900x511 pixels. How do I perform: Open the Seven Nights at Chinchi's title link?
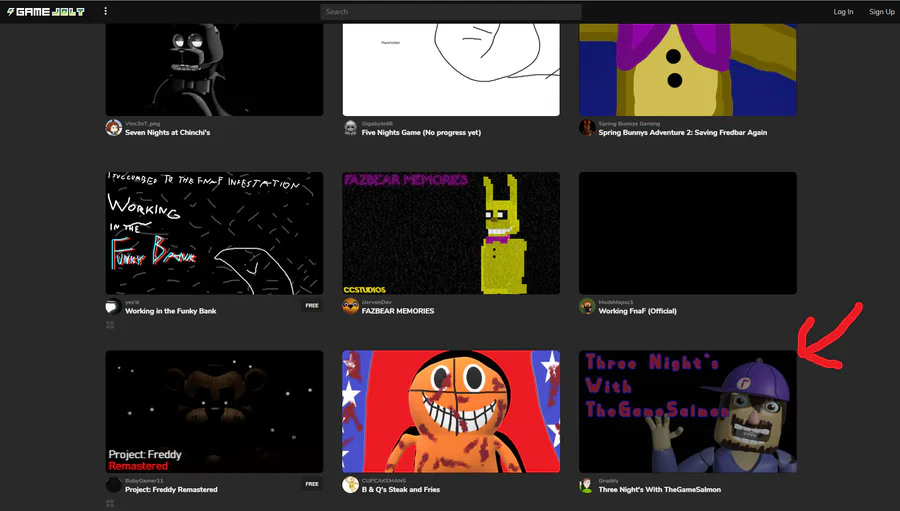click(x=168, y=133)
